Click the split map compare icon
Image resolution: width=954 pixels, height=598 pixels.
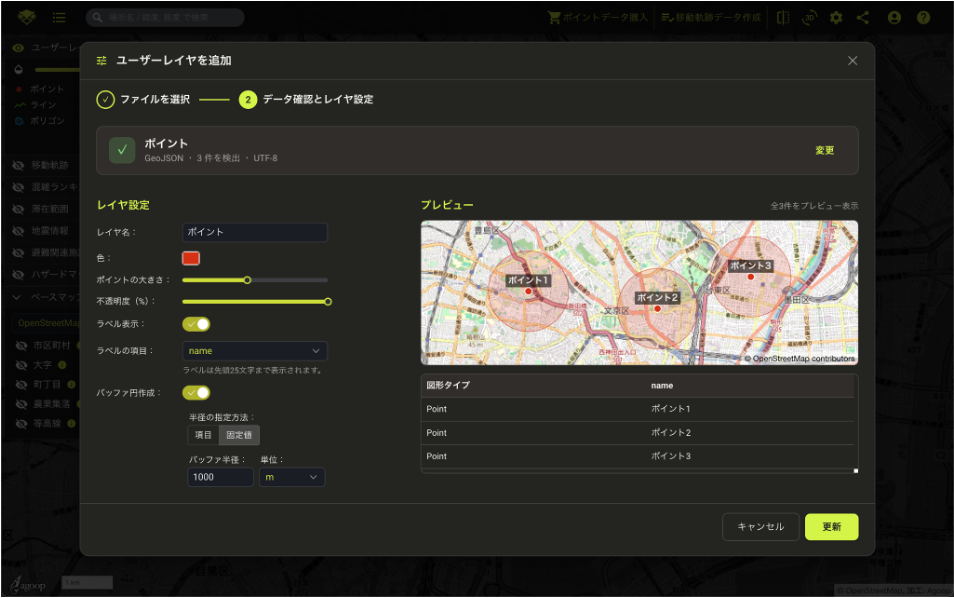click(x=783, y=18)
